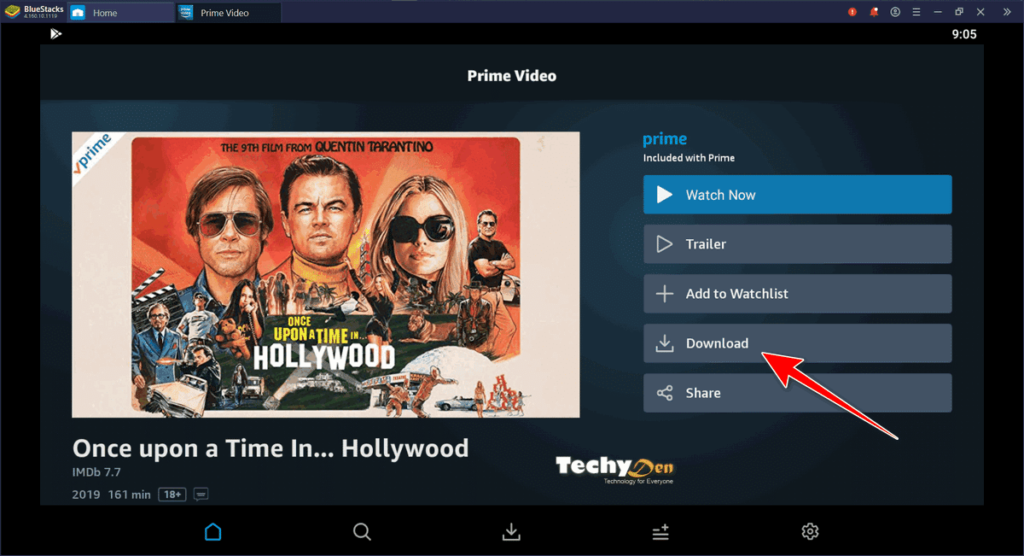Play the Trailer
The height and width of the screenshot is (556, 1024).
[797, 244]
